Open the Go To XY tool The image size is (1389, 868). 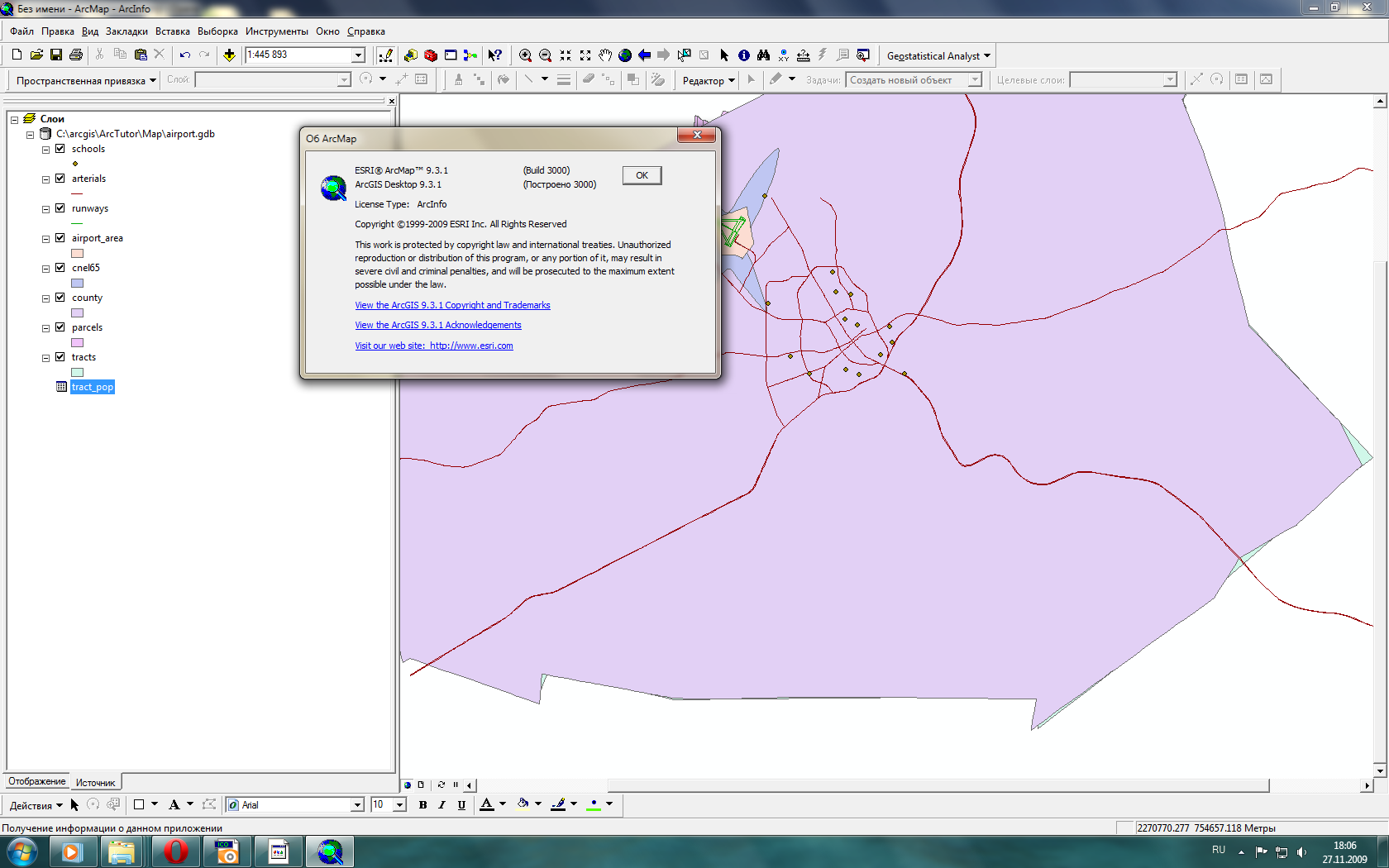tap(783, 55)
